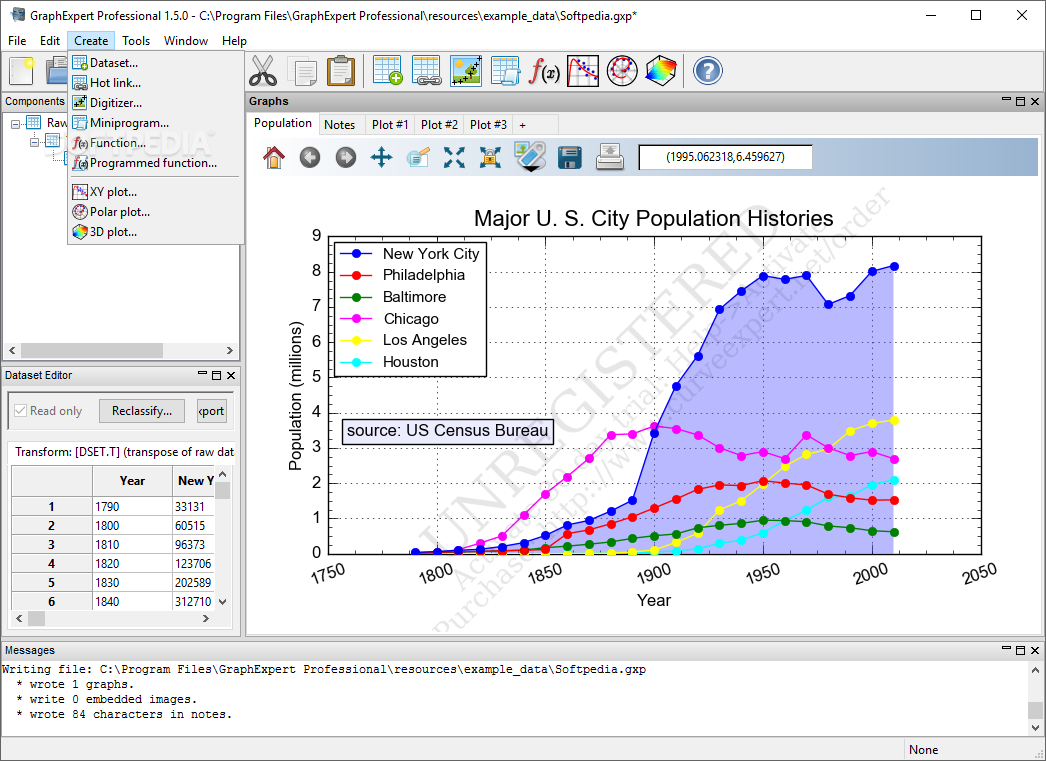
Task: Select the Year column header
Action: (x=132, y=481)
